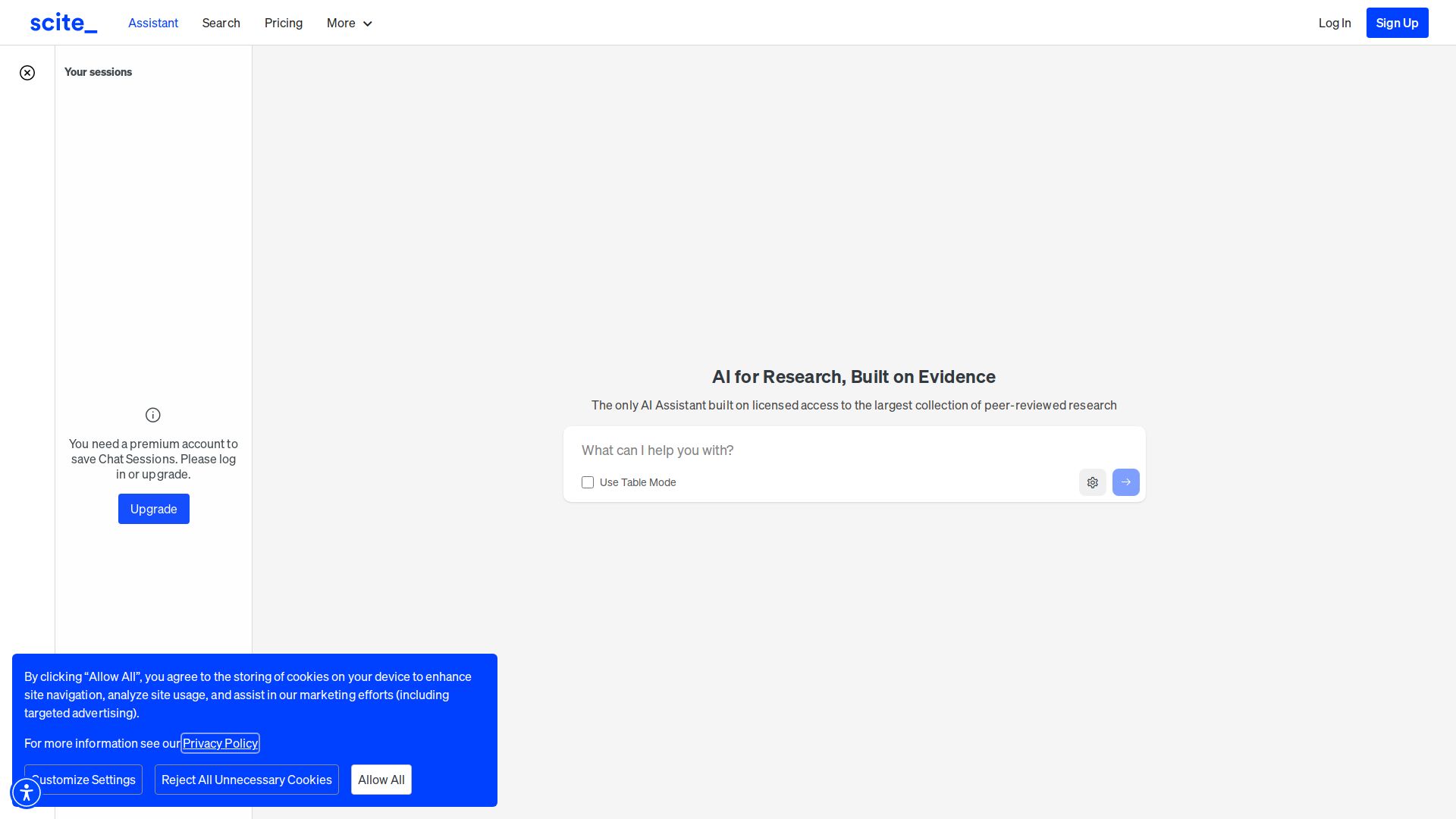Click the info icon above premium notice
The height and width of the screenshot is (819, 1456).
click(153, 415)
